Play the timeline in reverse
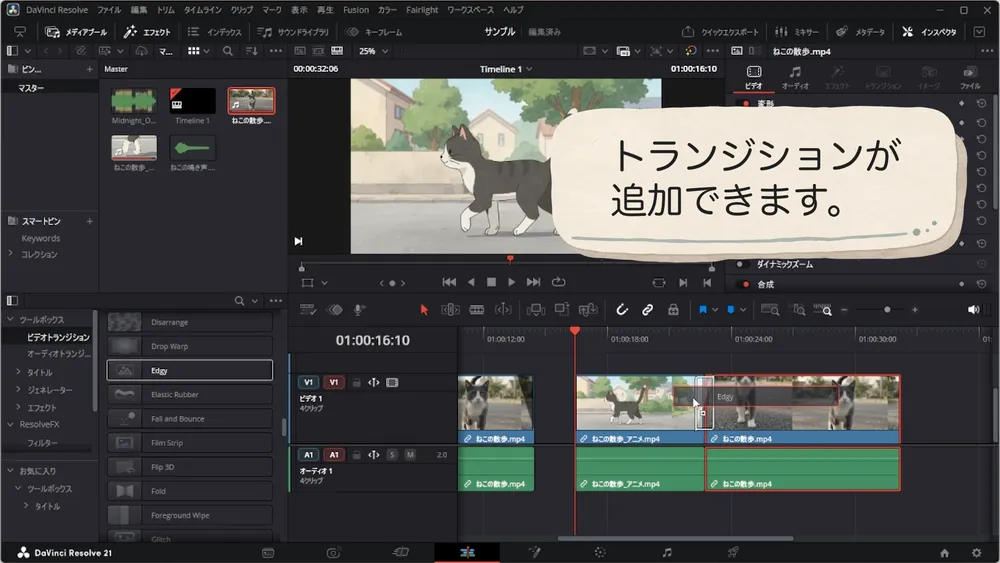This screenshot has height=563, width=1000. pyautogui.click(x=471, y=282)
